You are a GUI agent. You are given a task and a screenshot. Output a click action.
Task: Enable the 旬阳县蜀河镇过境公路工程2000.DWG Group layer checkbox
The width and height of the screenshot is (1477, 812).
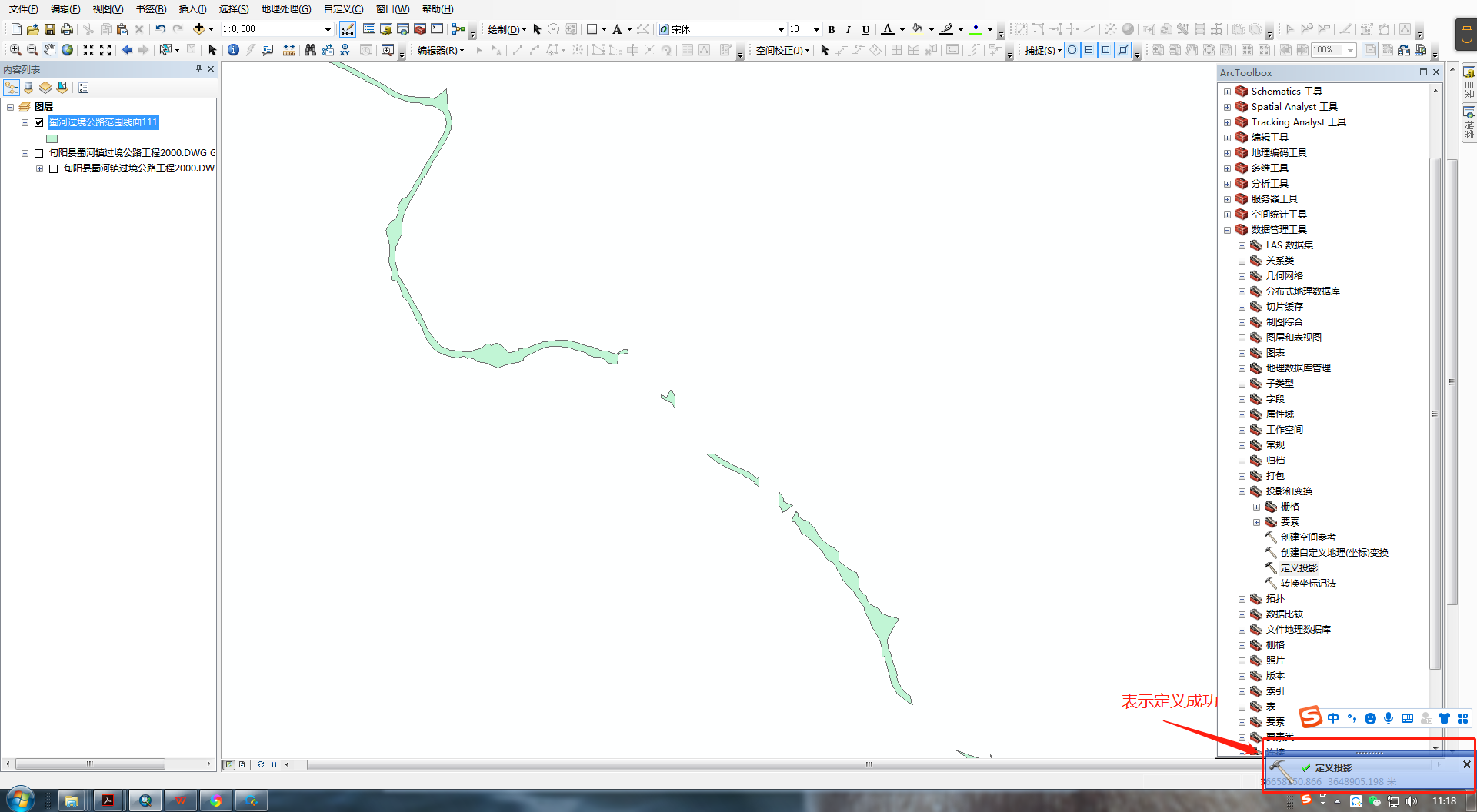coord(39,153)
